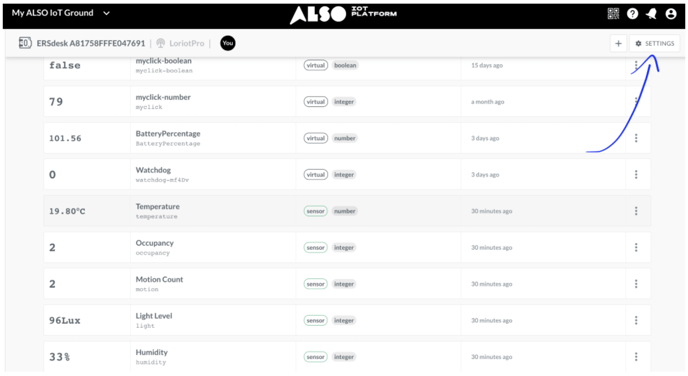Image resolution: width=688 pixels, height=376 pixels.
Task: Click the boolean tag on myclick-boolean row
Action: 345,65
